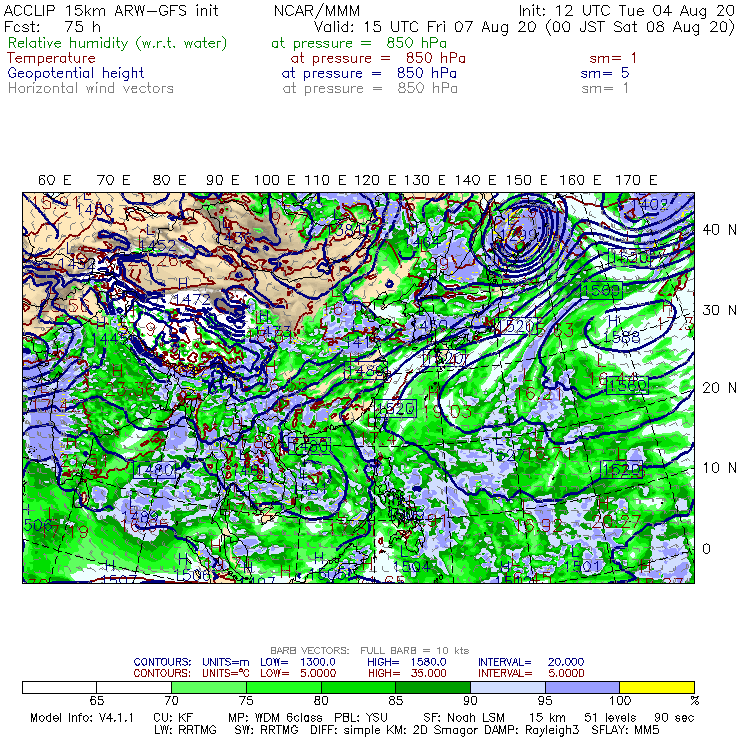The width and height of the screenshot is (740, 740).
Task: Click the '100 E' longitude label
Action: [x=275, y=180]
